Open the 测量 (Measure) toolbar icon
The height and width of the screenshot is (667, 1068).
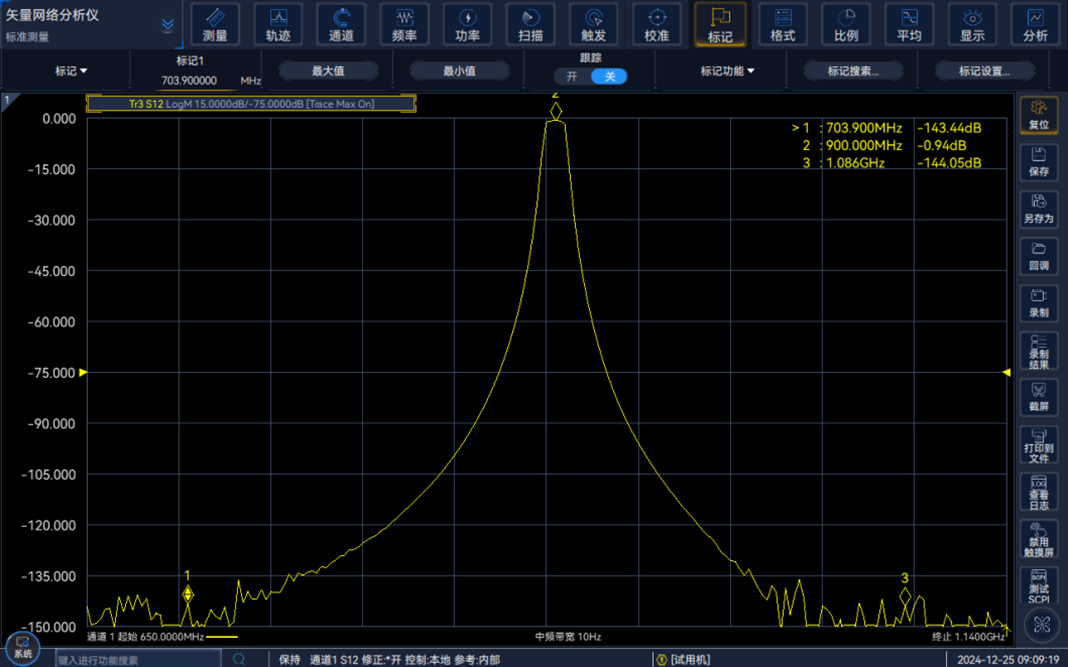(x=215, y=24)
